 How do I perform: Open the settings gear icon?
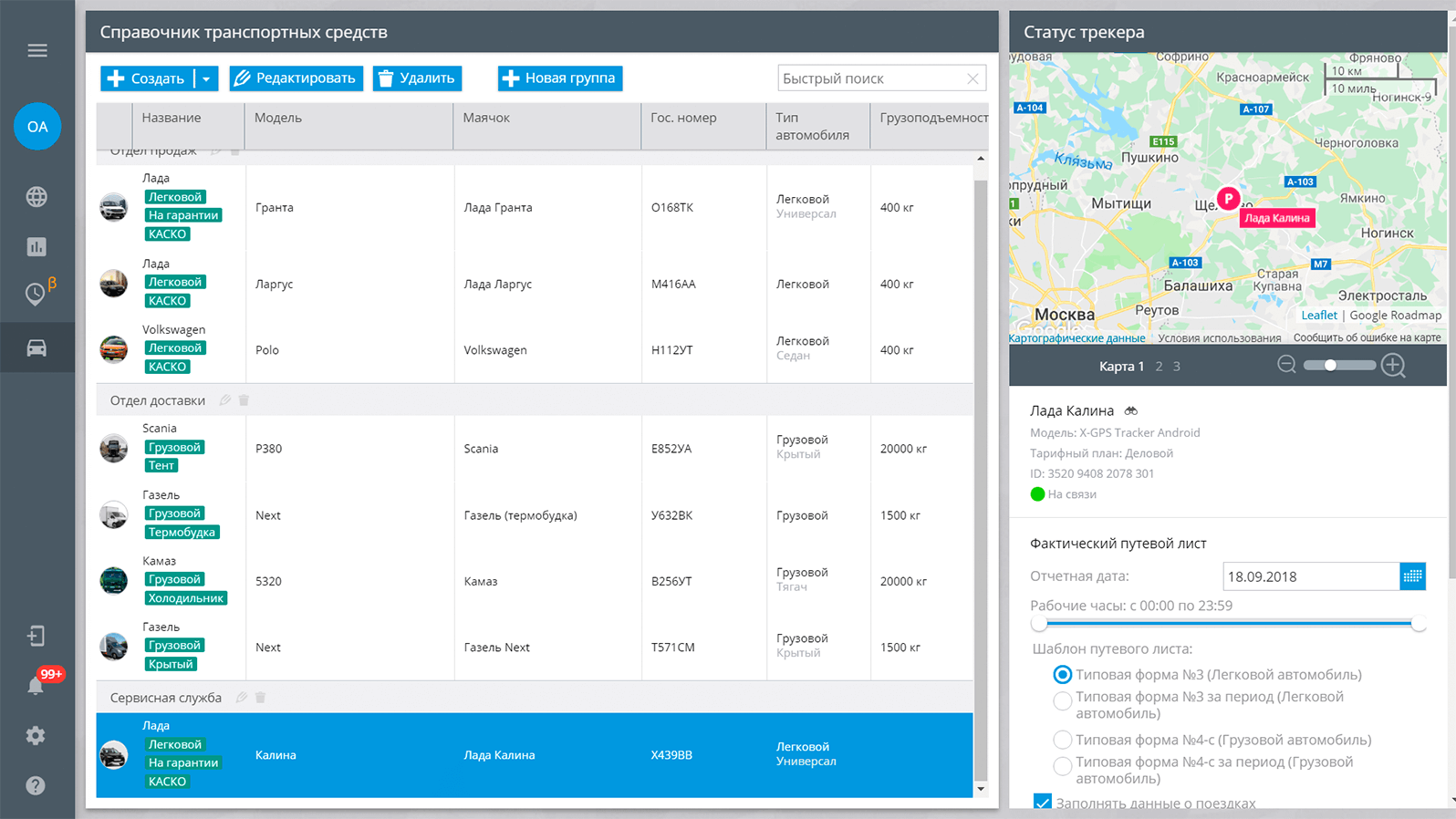pyautogui.click(x=36, y=736)
